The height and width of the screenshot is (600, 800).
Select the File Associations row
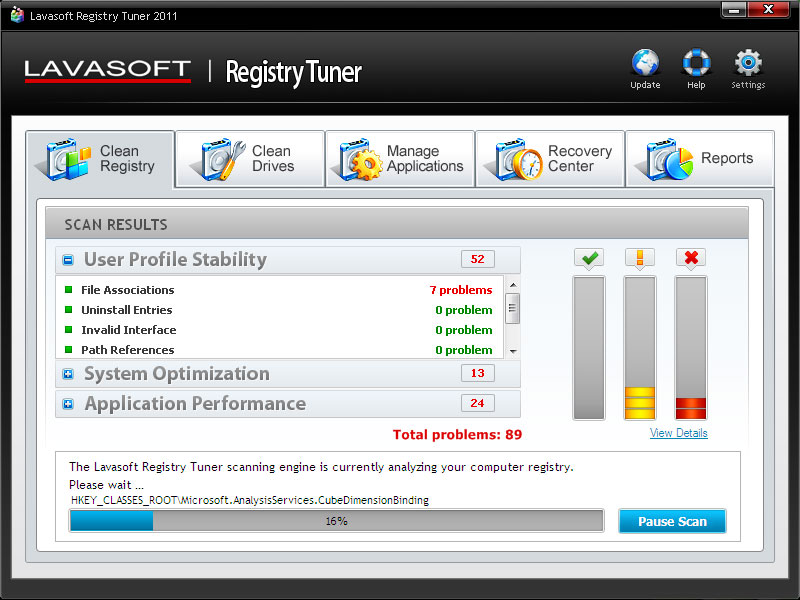tap(280, 290)
